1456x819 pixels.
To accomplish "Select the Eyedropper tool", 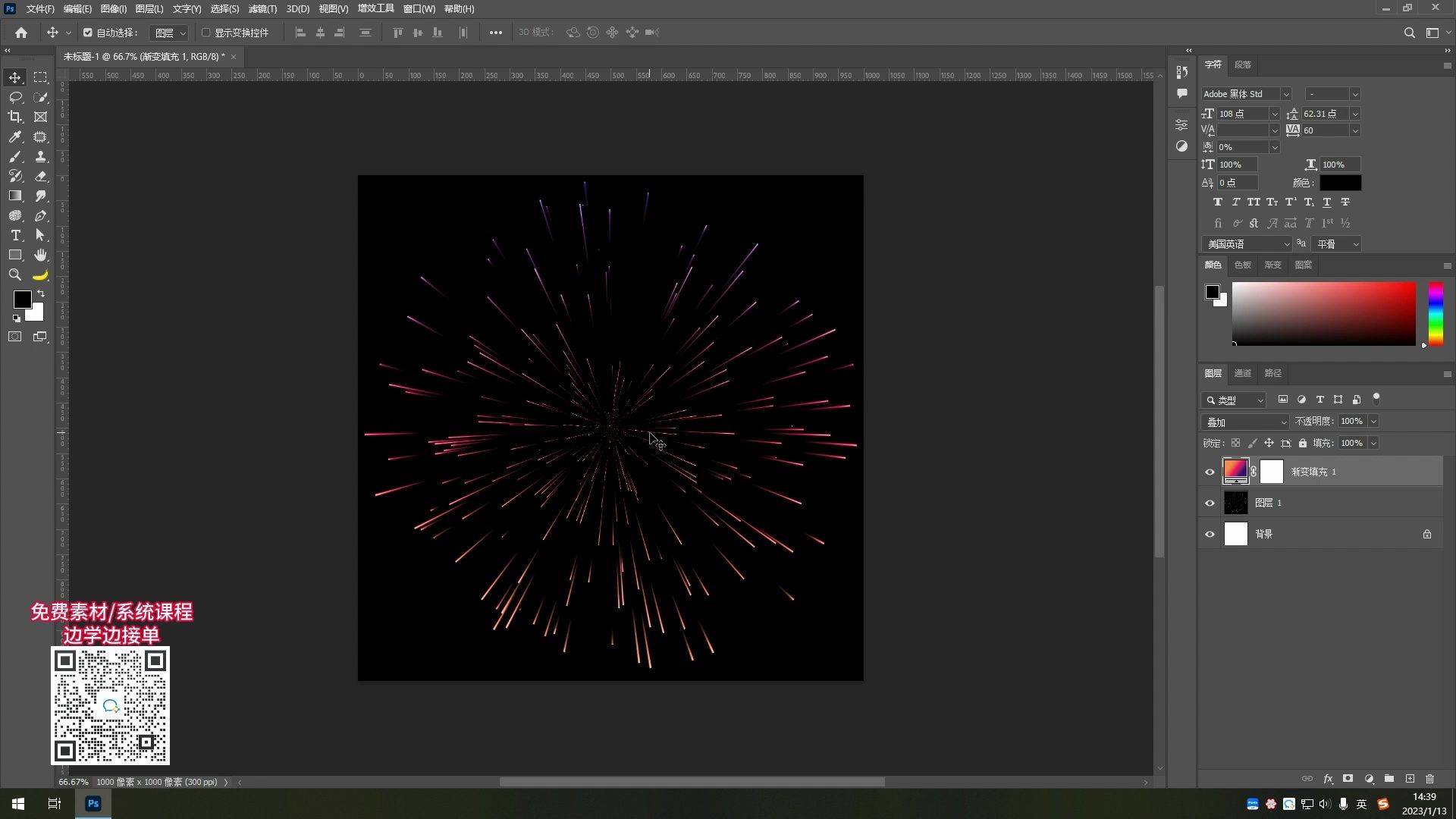I will pos(15,136).
